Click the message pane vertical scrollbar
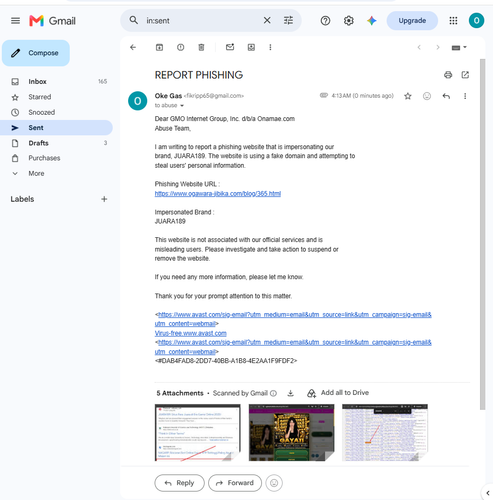This screenshot has height=500, width=493. pyautogui.click(x=482, y=234)
